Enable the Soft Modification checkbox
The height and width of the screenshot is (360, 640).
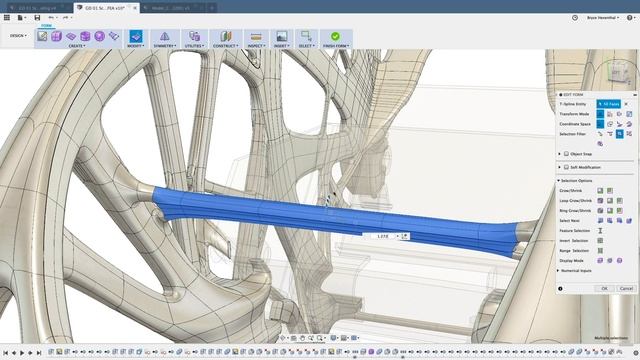point(566,167)
